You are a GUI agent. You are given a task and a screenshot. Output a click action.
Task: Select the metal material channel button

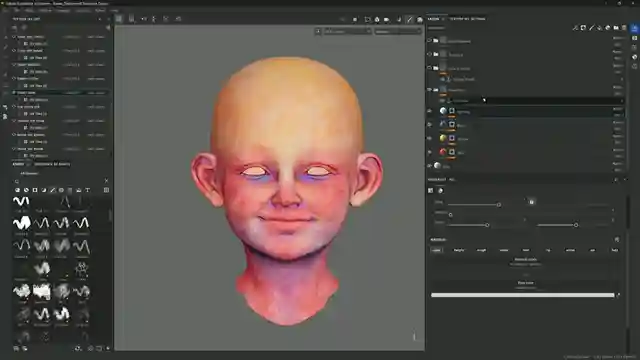click(504, 250)
